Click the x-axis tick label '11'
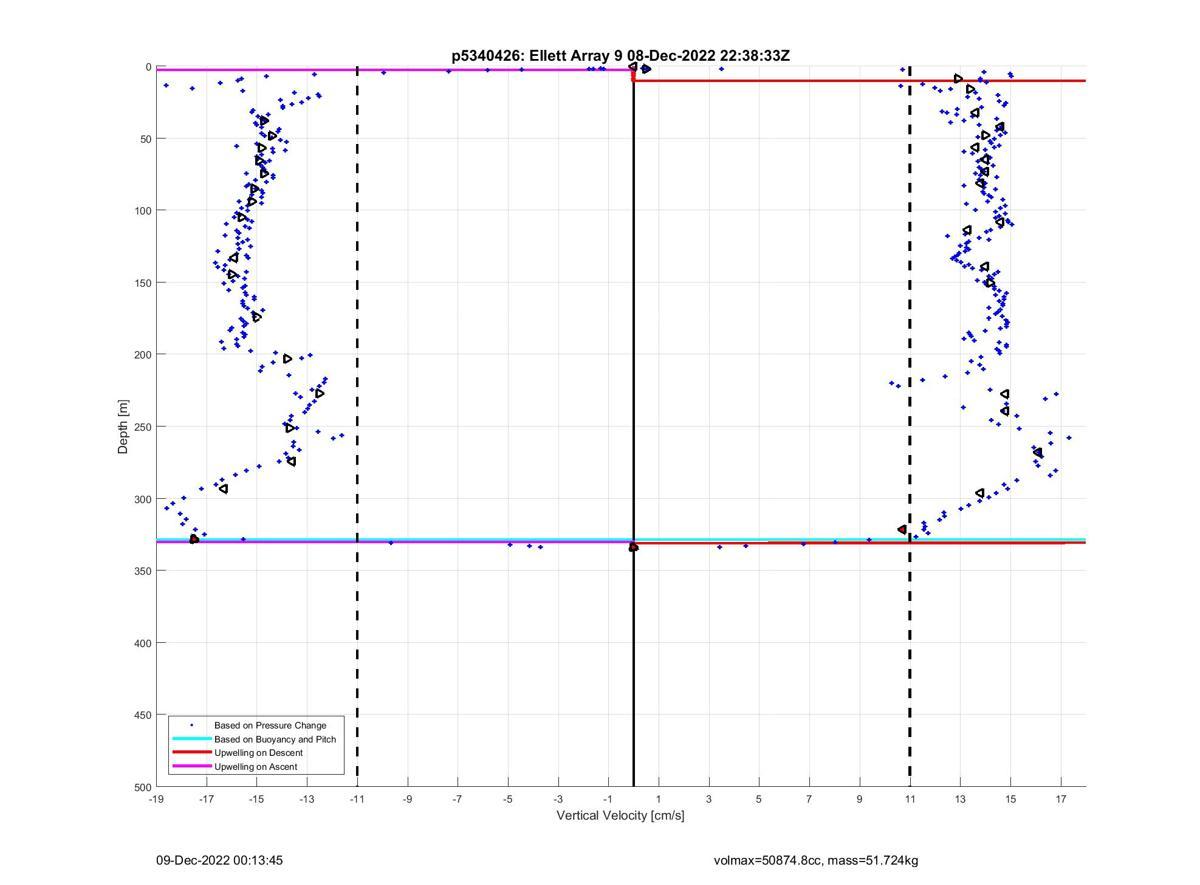The height and width of the screenshot is (885, 1200). [910, 799]
